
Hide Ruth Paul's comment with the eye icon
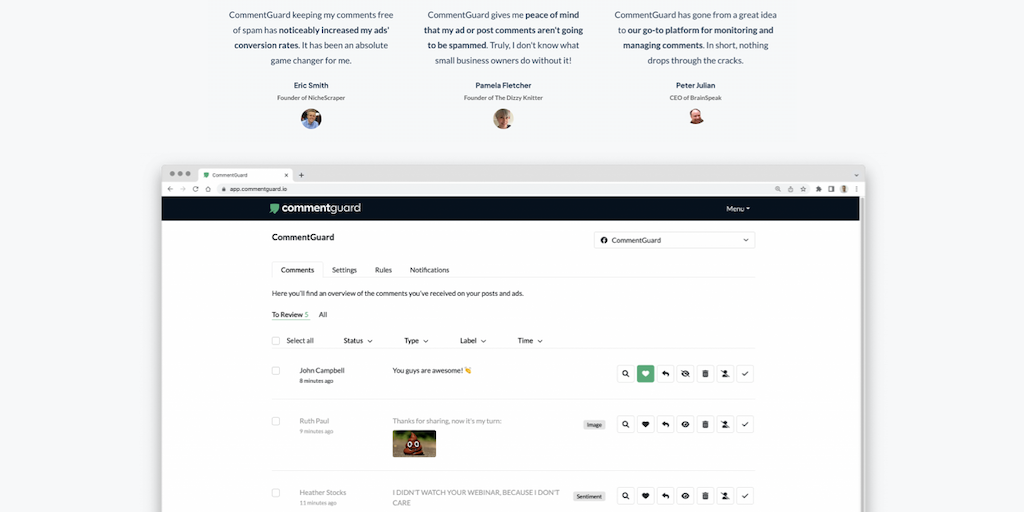(685, 424)
